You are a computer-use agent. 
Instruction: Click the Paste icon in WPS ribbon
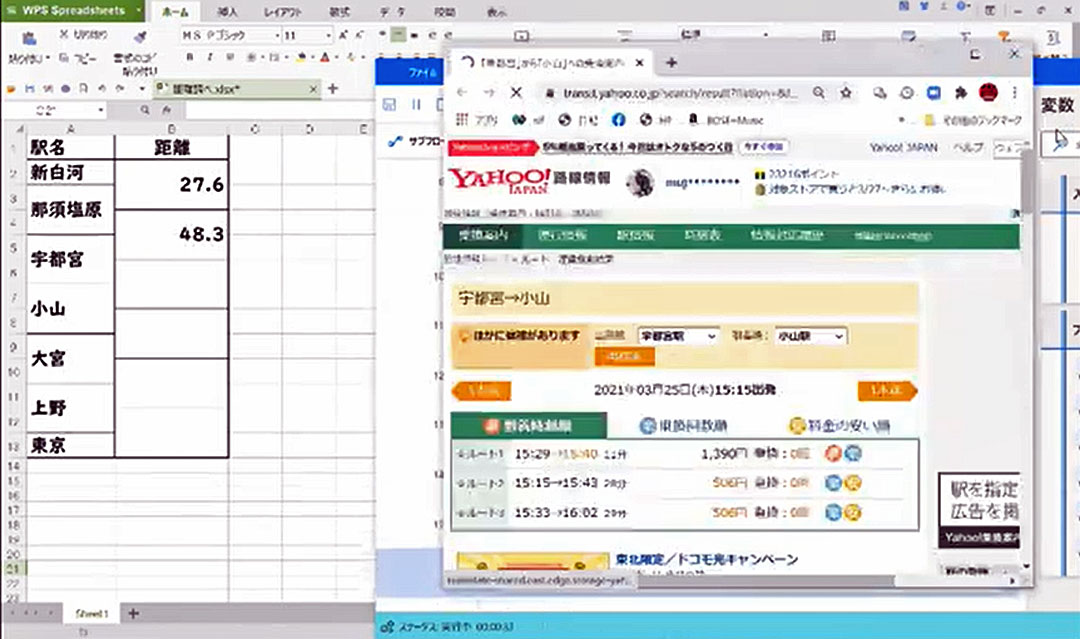coord(28,39)
